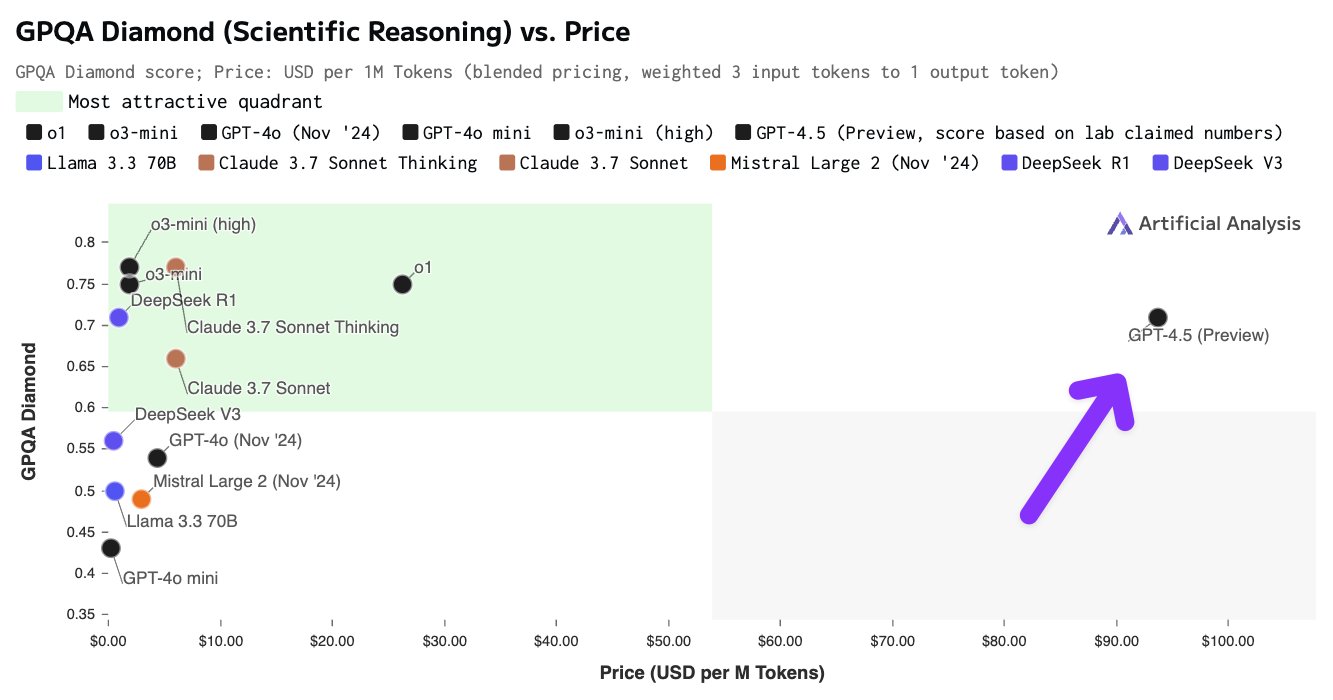This screenshot has width=1333, height=700.
Task: Toggle Claude 3.7 Sonnet Thinking legend swatch
Action: pyautogui.click(x=207, y=163)
